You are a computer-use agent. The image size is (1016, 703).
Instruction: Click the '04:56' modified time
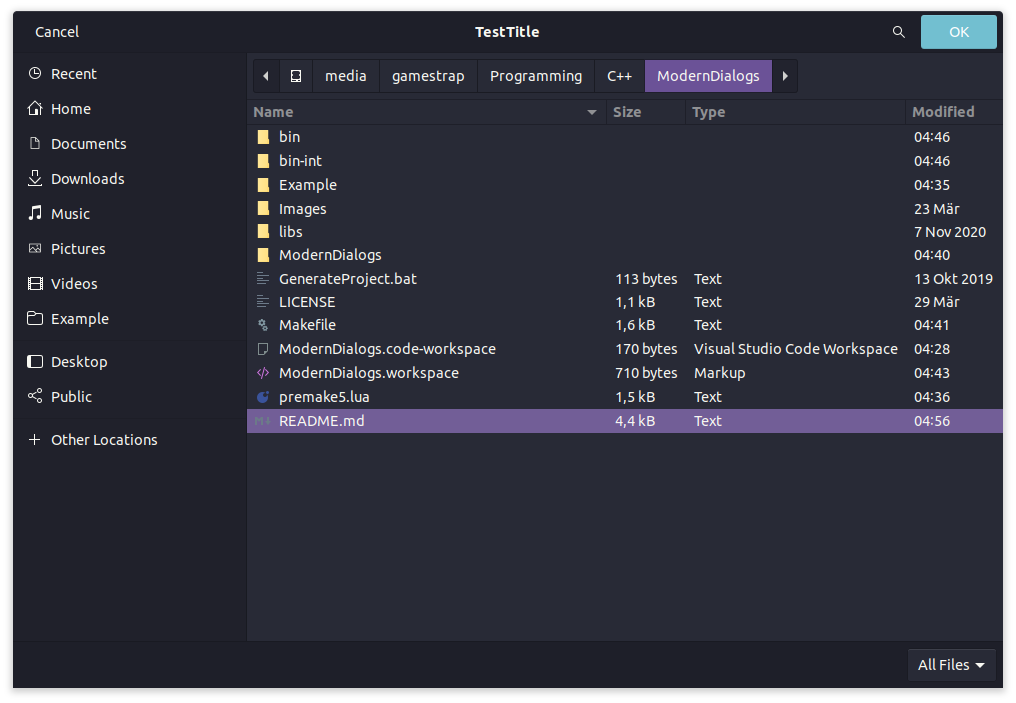click(932, 421)
